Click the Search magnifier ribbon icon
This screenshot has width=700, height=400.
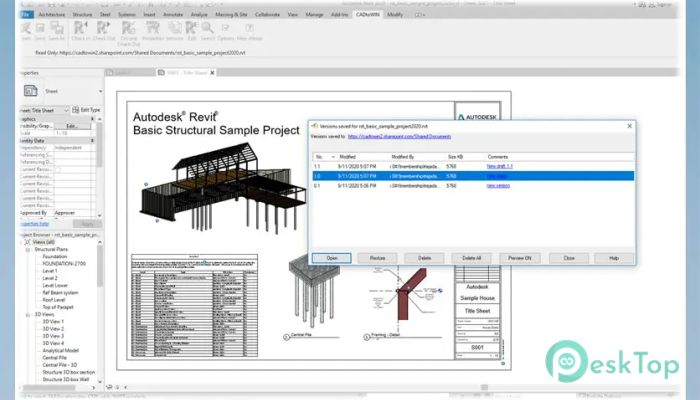(x=207, y=28)
